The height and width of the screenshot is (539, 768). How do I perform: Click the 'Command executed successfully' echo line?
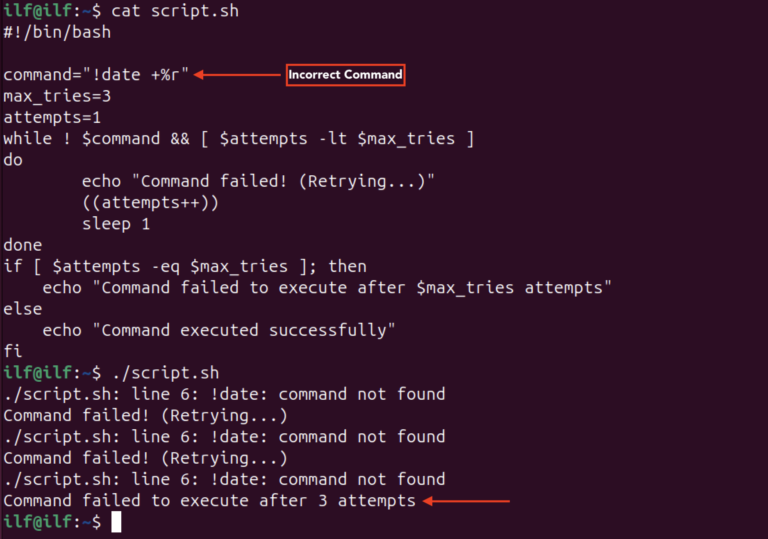point(219,330)
